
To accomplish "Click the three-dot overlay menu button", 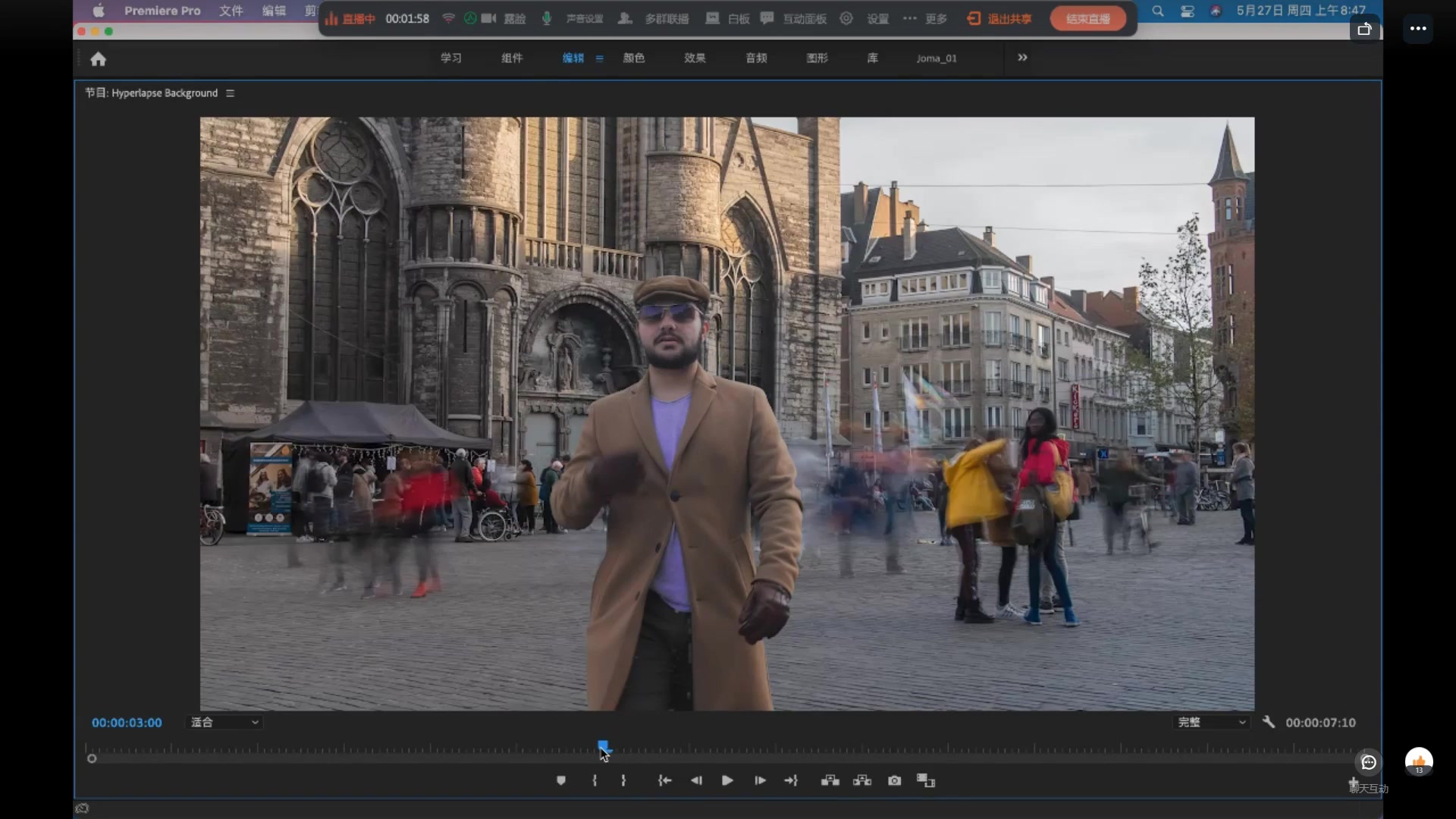I will pyautogui.click(x=1418, y=29).
